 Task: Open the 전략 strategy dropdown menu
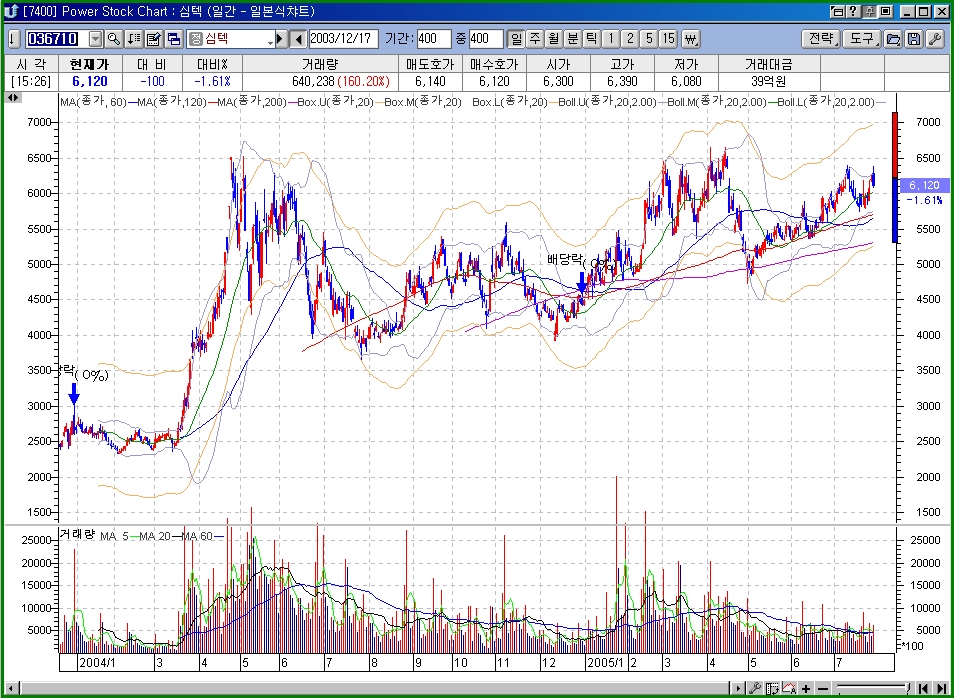[x=820, y=39]
